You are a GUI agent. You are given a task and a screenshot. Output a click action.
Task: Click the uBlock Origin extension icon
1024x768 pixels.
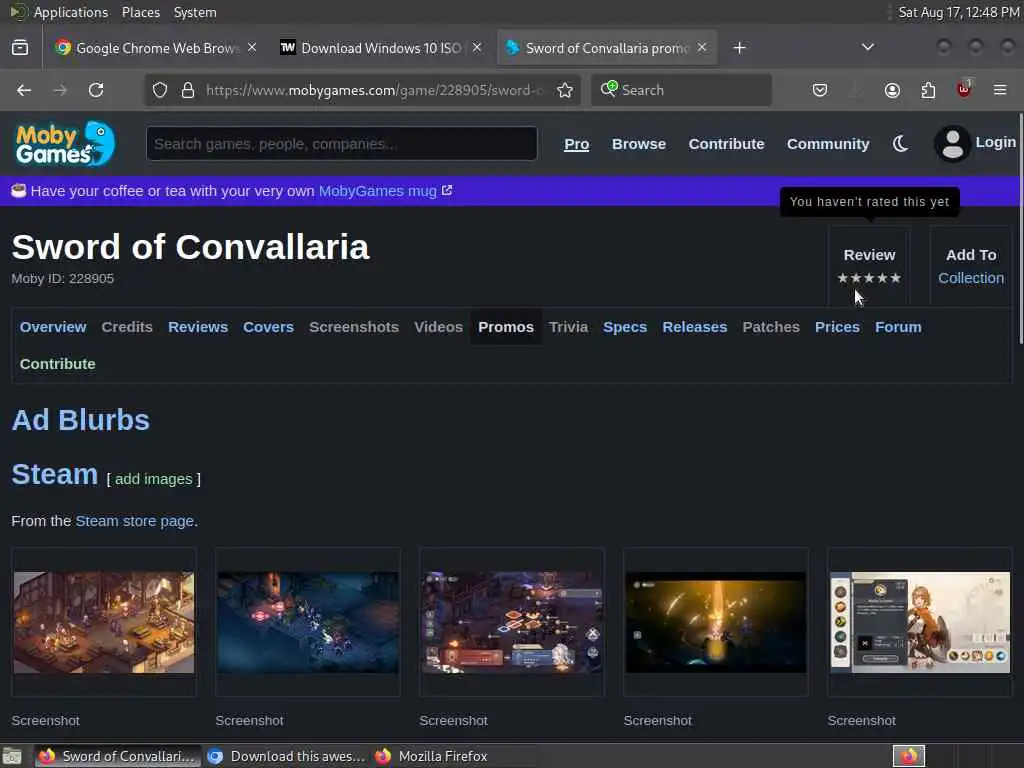click(x=964, y=89)
